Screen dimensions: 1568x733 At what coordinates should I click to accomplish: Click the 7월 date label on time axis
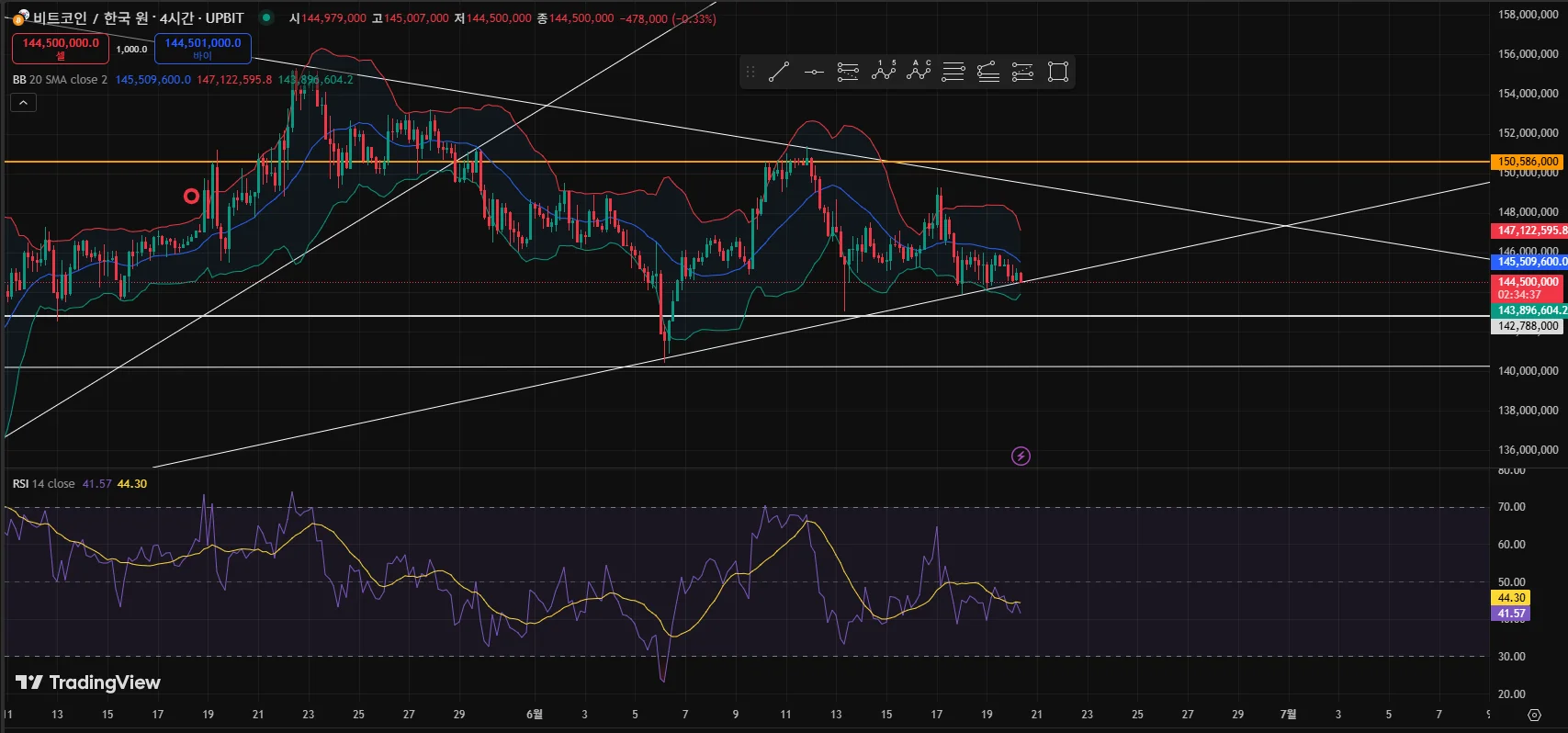[x=1288, y=714]
